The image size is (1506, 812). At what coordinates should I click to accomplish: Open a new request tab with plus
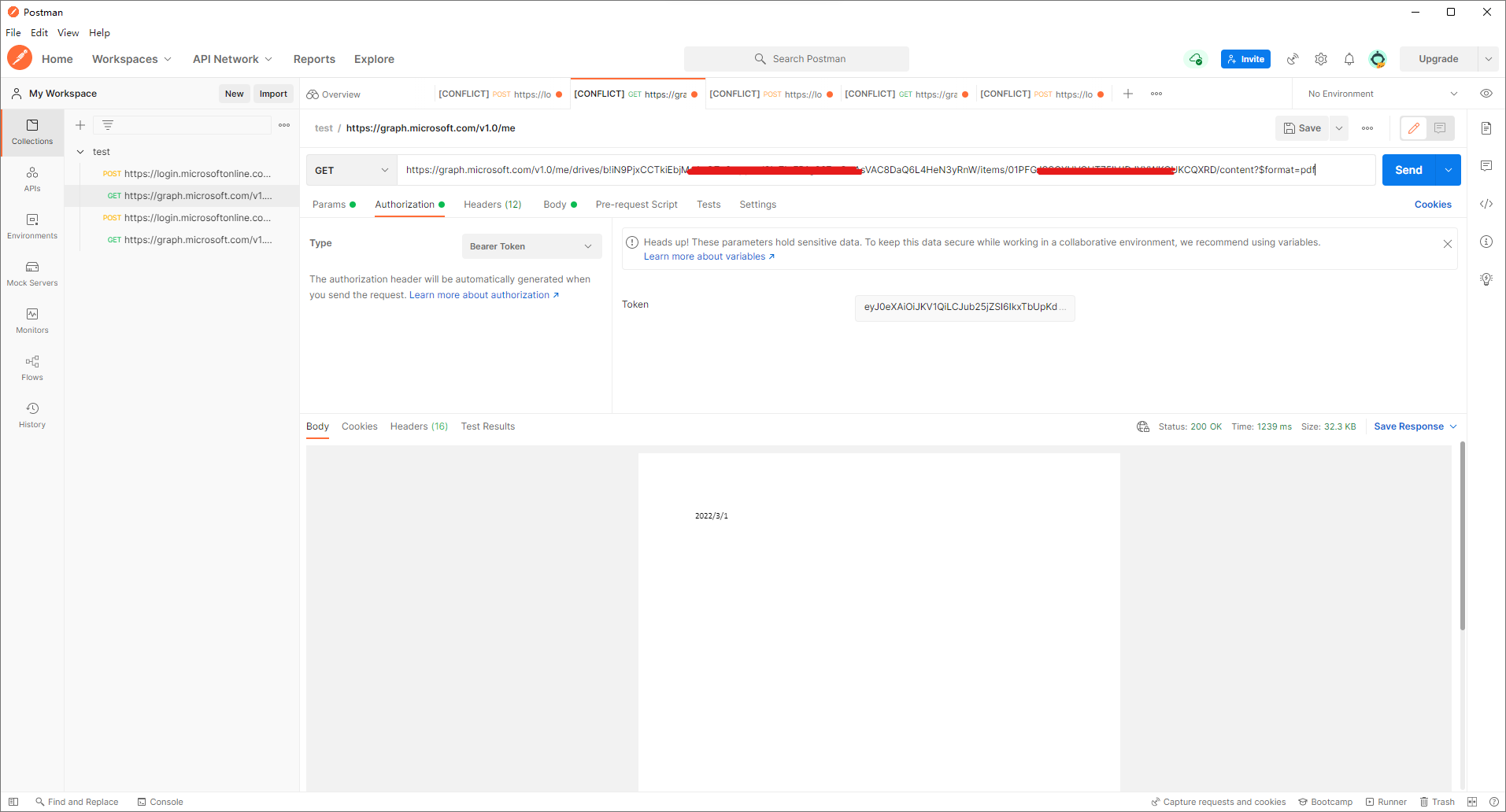coord(1128,94)
